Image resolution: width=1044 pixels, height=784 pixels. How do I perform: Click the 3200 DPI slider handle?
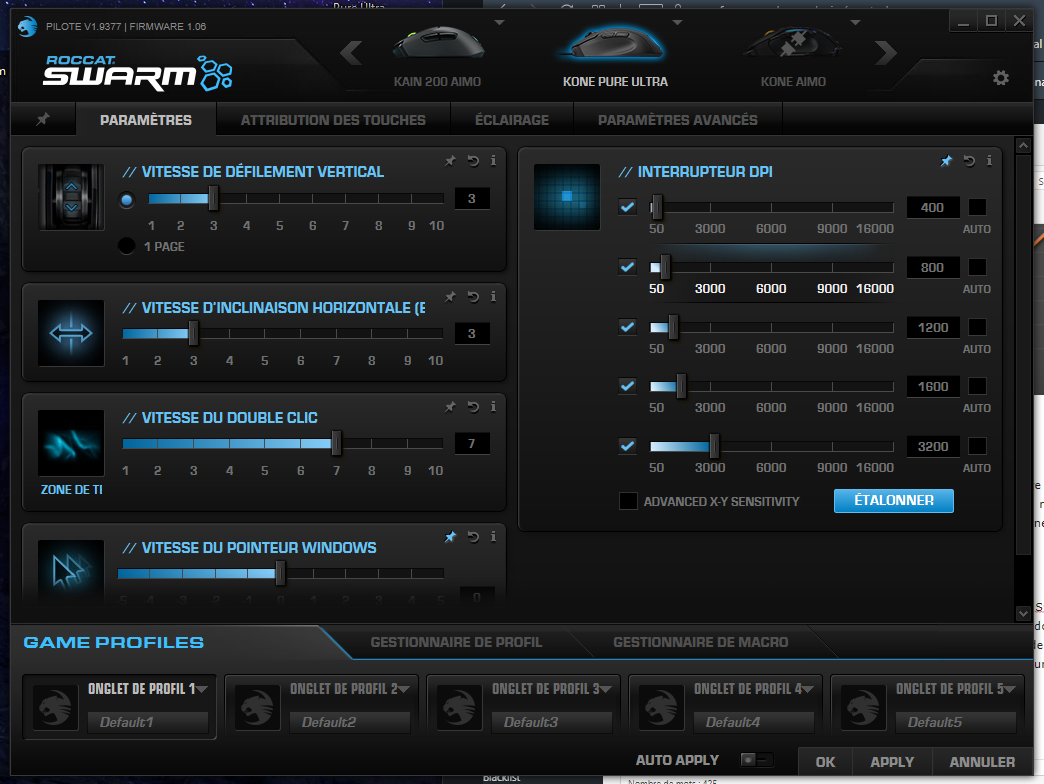[x=714, y=445]
